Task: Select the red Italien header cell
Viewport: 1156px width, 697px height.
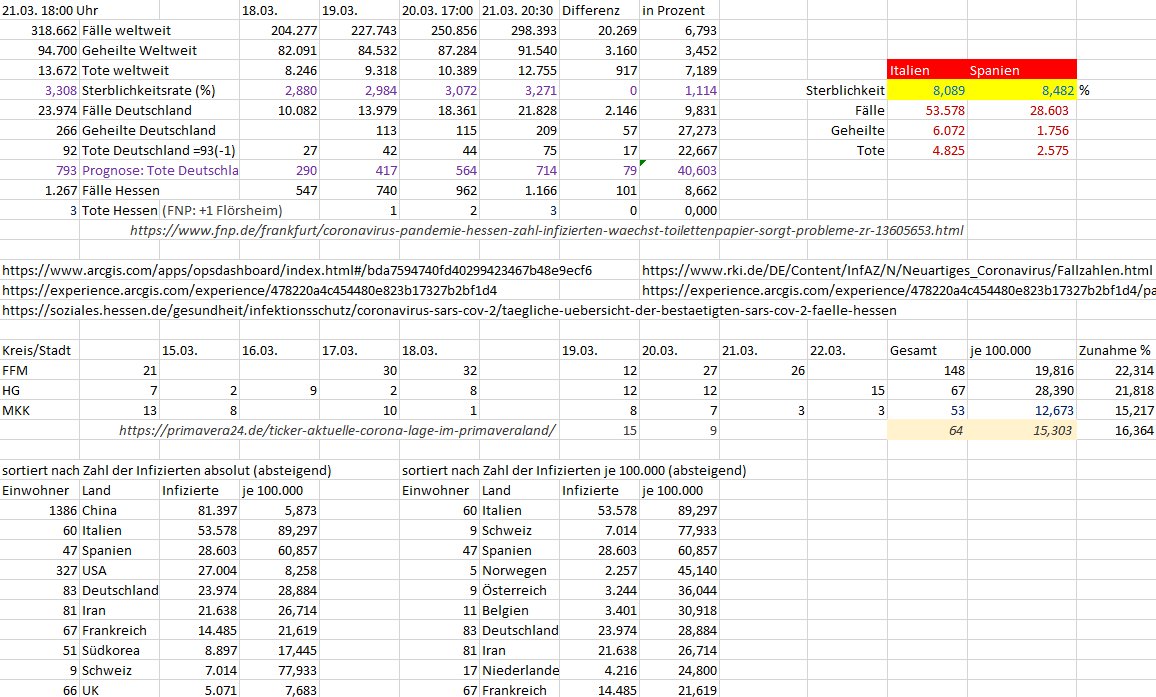Action: [927, 71]
